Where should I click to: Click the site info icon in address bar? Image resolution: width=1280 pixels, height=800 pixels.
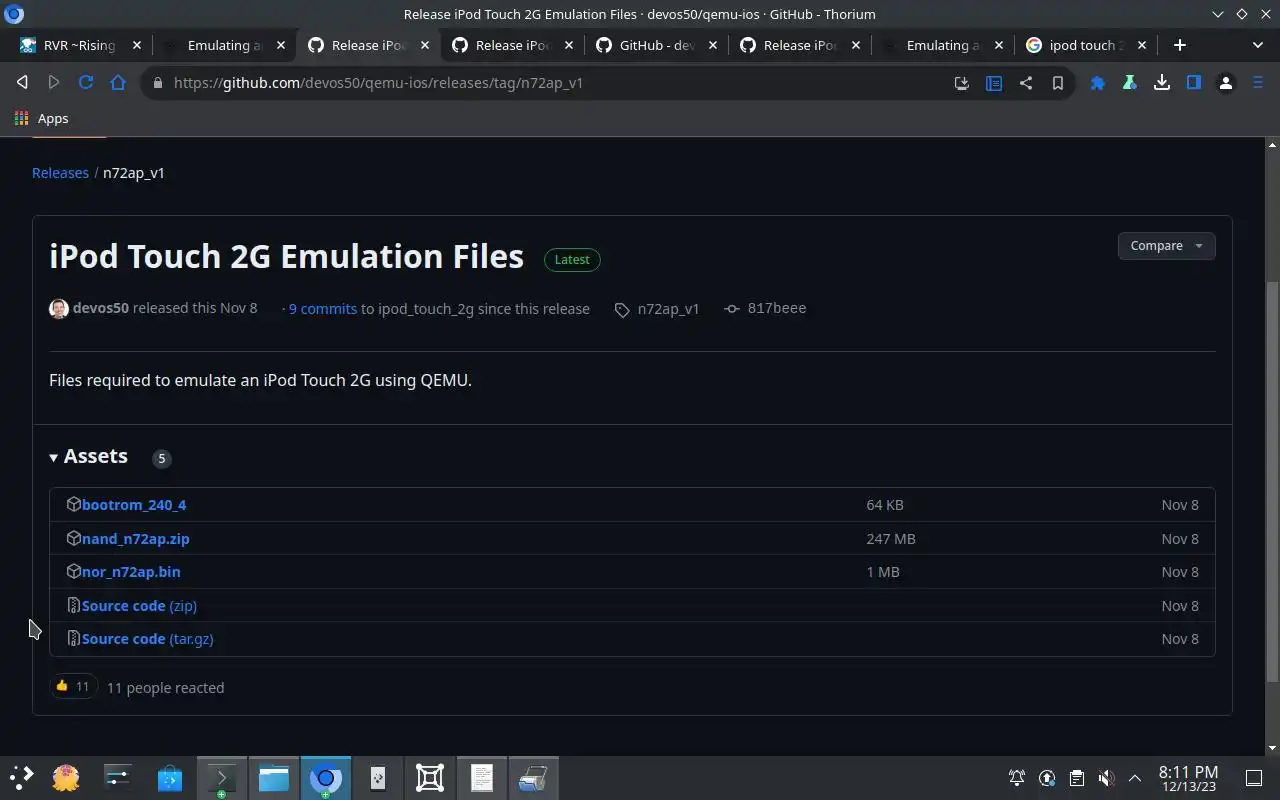pos(157,83)
